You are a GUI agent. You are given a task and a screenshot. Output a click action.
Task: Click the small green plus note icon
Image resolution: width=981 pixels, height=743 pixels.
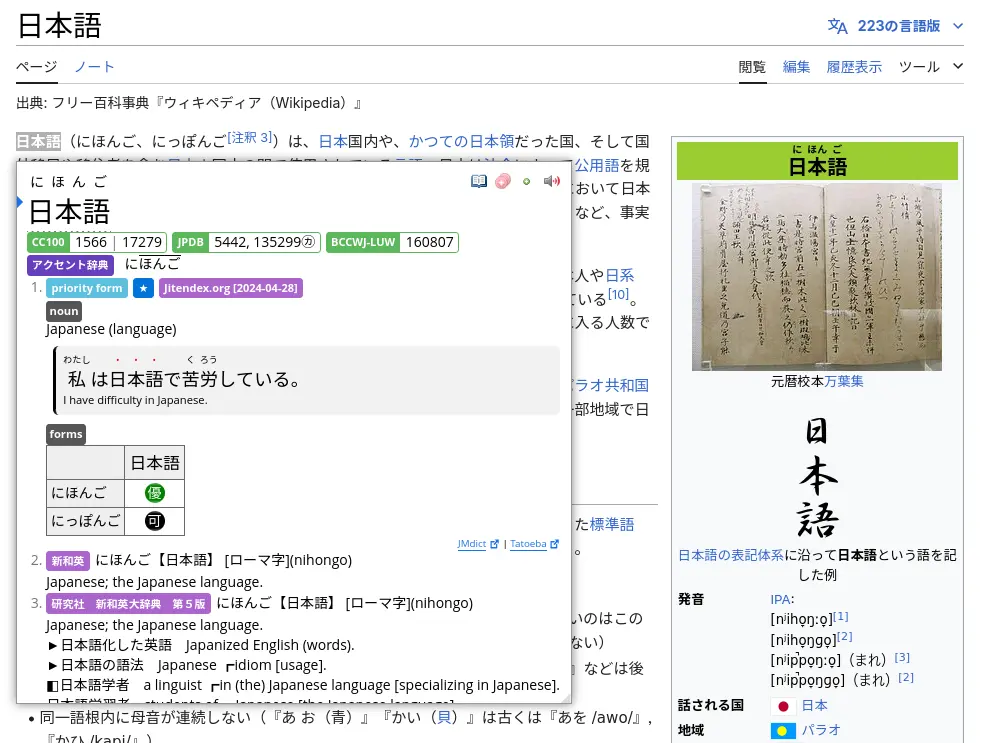527,181
